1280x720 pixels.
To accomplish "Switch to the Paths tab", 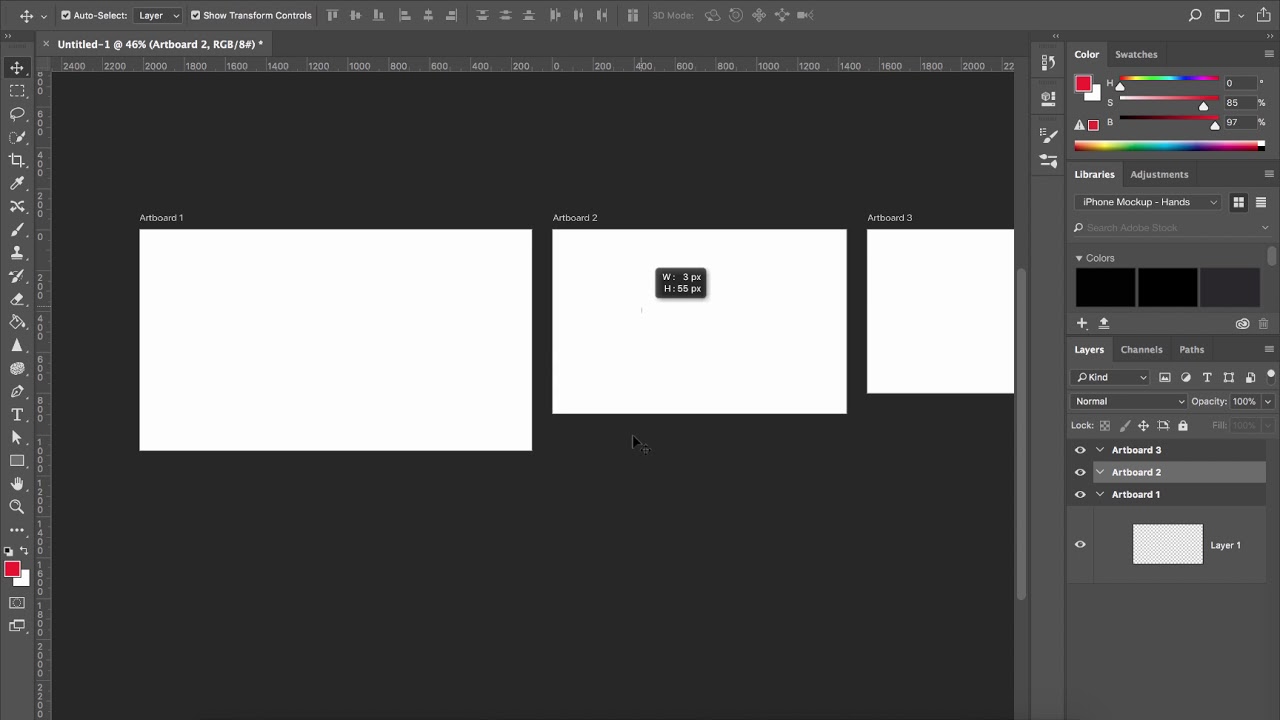I will coord(1191,349).
